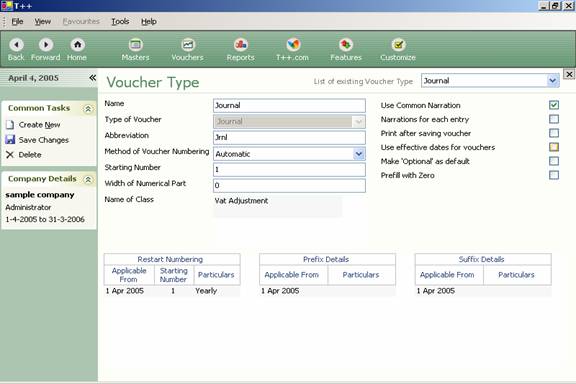576x384 pixels.
Task: Click the sample company name
Action: (x=40, y=195)
